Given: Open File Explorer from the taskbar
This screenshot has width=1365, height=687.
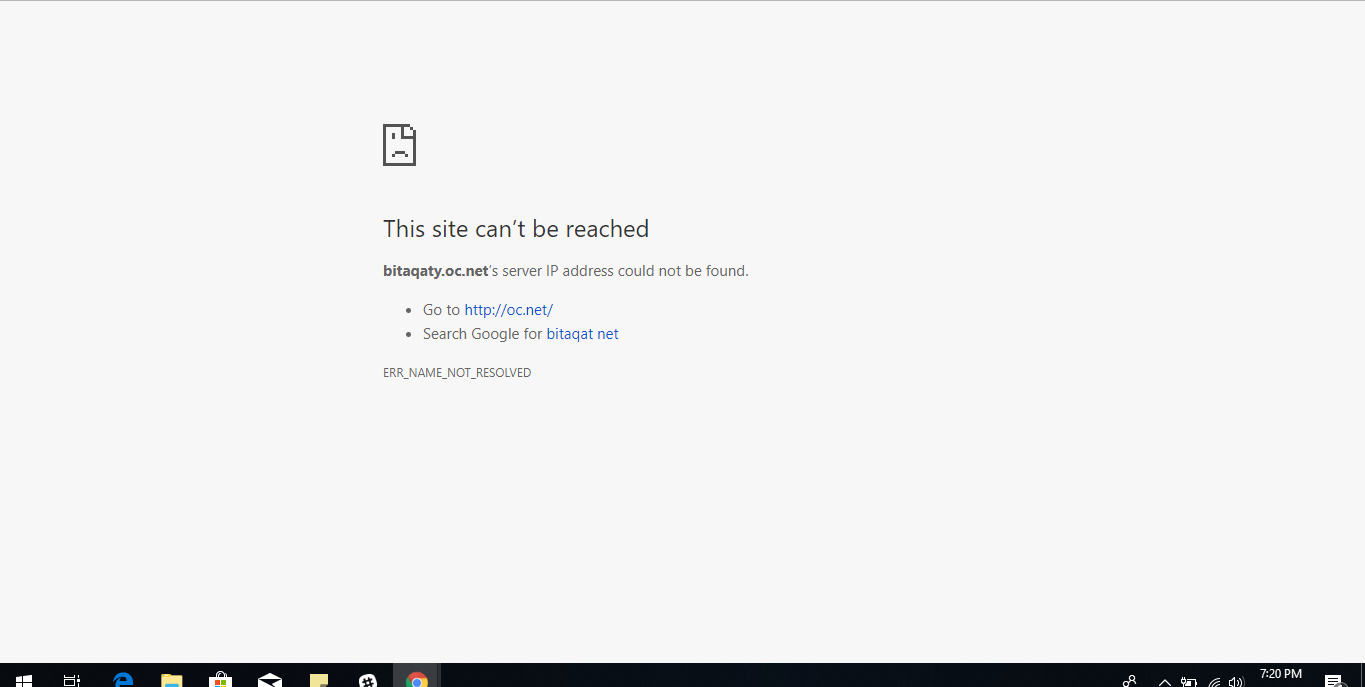Looking at the screenshot, I should click(x=172, y=679).
